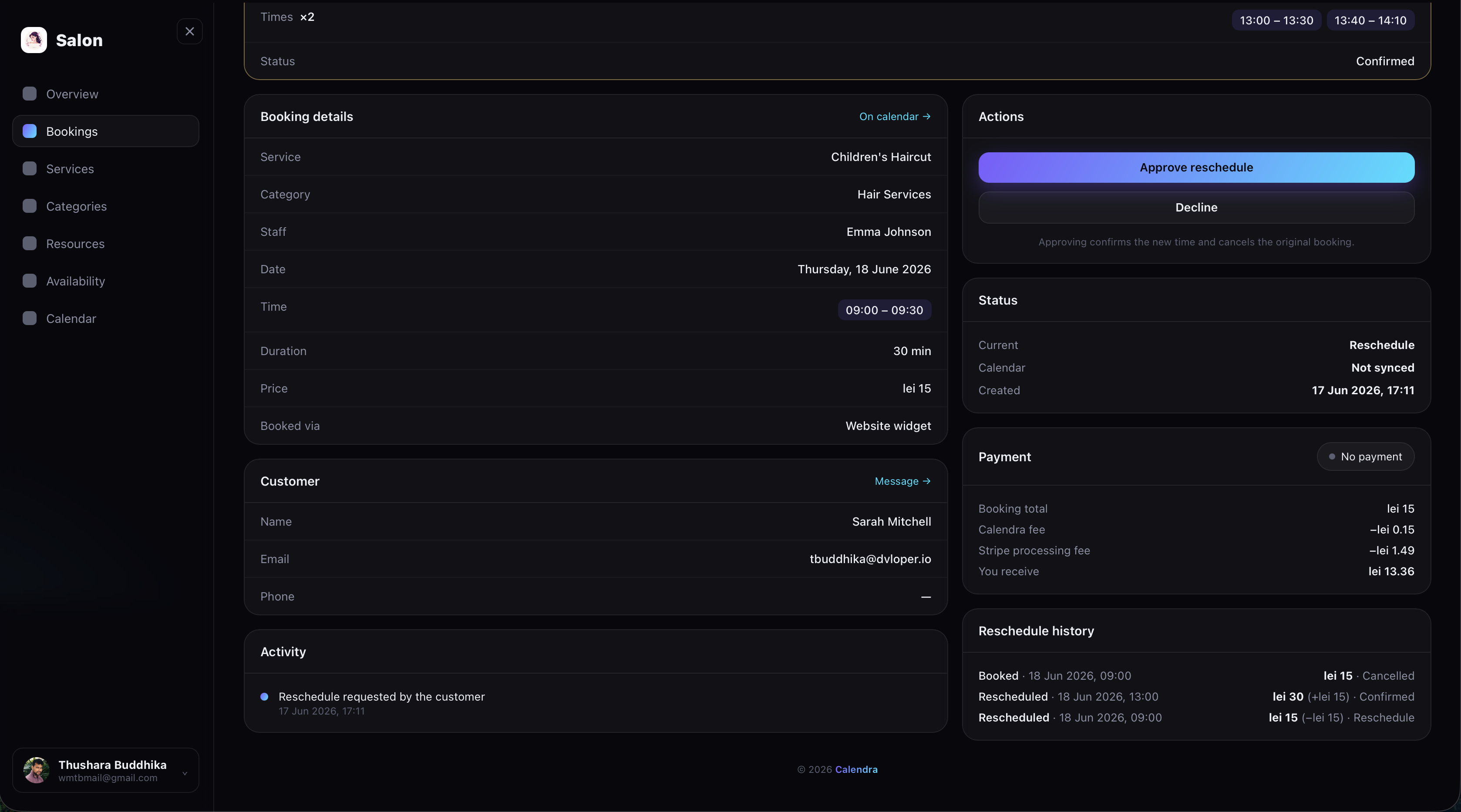Click the Services sidebar icon
The image size is (1461, 812).
click(30, 168)
